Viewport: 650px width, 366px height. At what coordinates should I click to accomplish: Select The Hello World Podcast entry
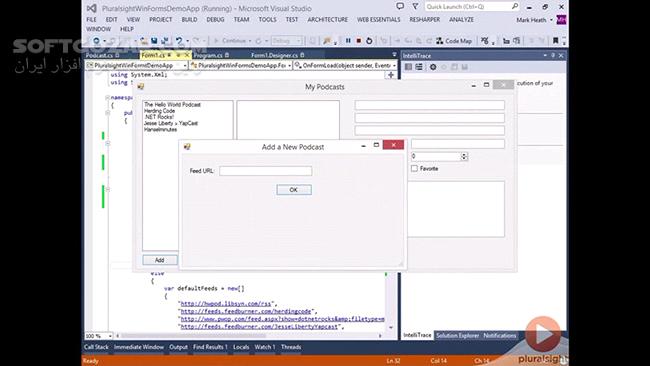pyautogui.click(x=172, y=105)
